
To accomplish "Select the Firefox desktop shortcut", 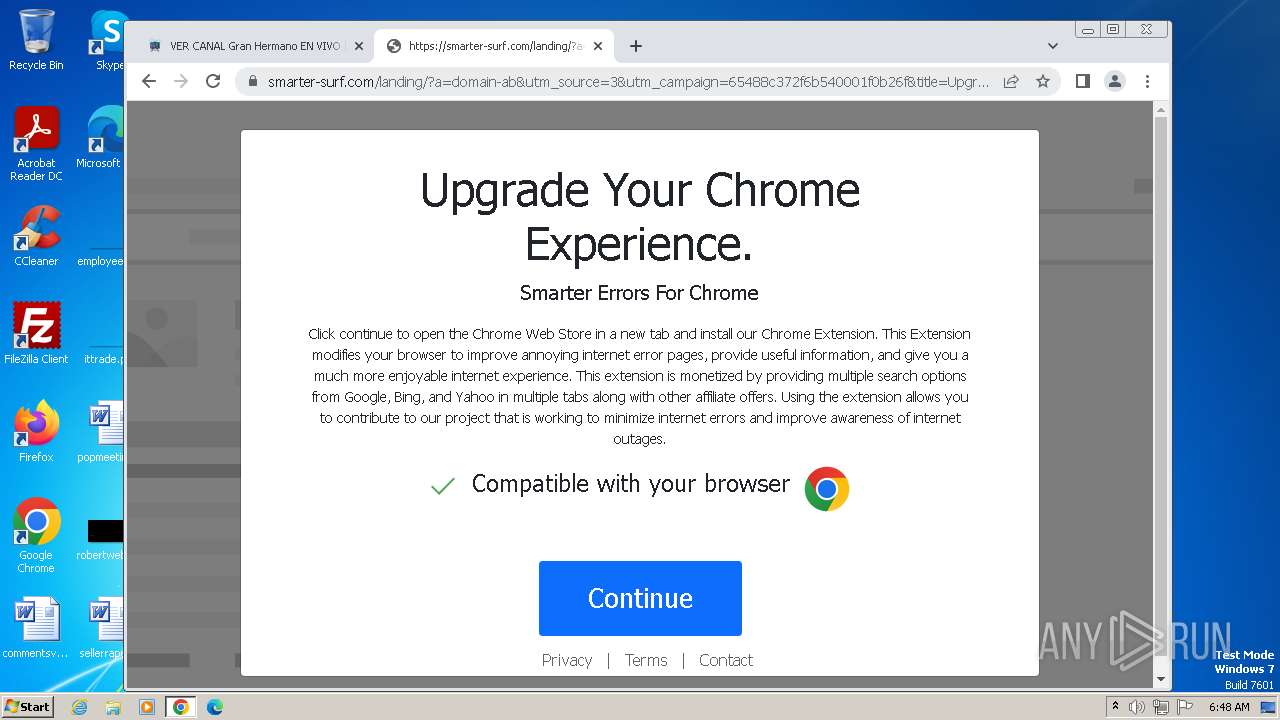I will click(36, 431).
